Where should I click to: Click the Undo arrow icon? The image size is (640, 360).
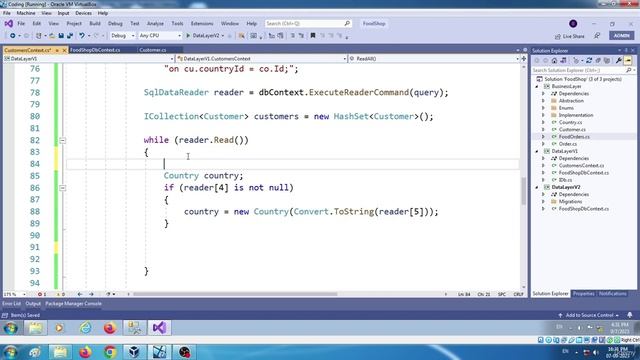(x=82, y=36)
